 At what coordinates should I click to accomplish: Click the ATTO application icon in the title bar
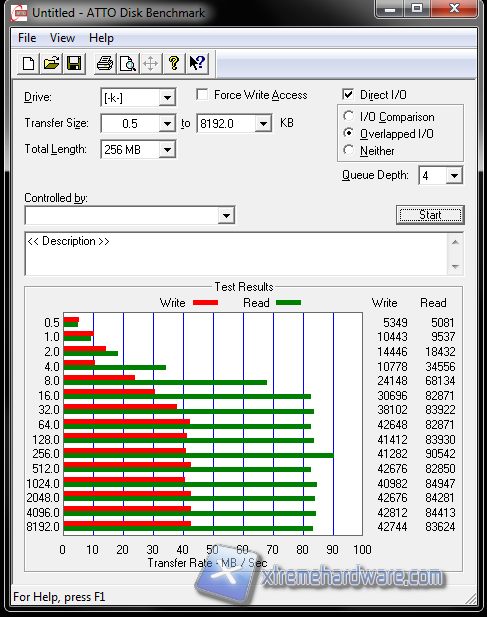coord(19,13)
